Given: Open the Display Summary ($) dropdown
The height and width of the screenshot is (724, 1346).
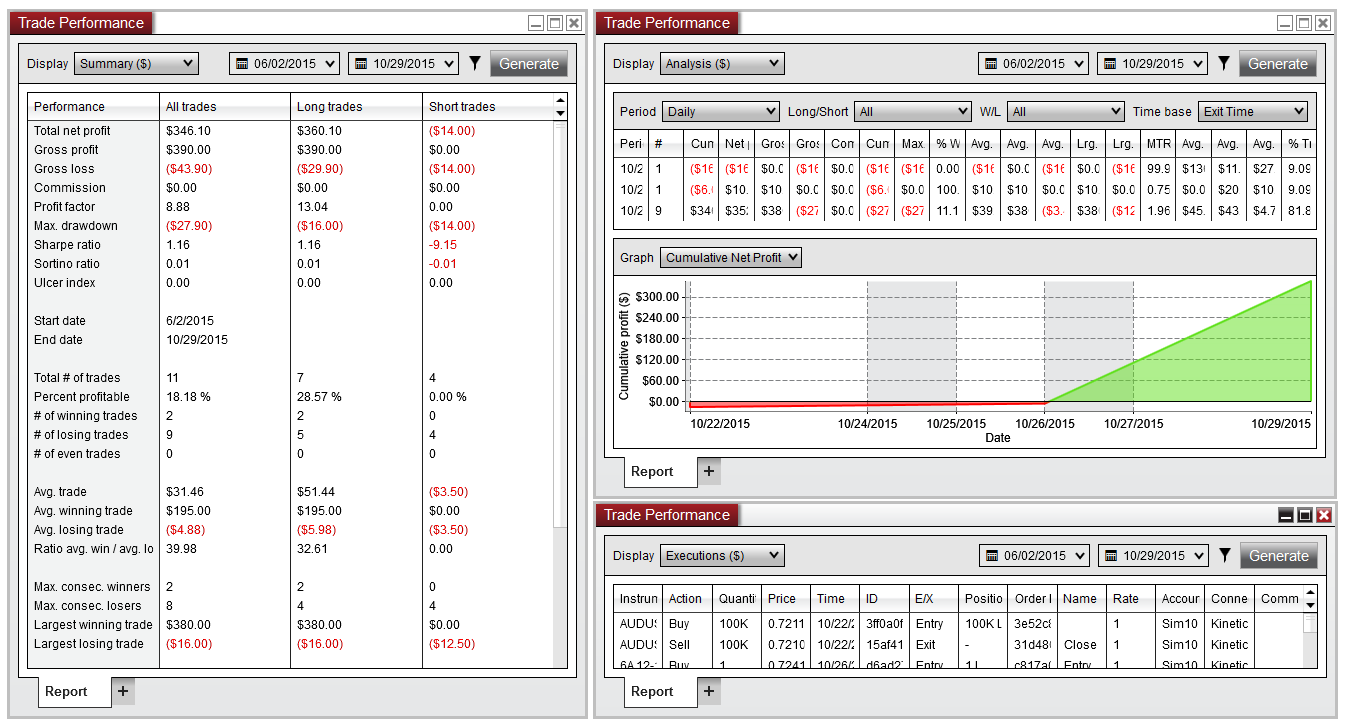Looking at the screenshot, I should click(x=137, y=64).
